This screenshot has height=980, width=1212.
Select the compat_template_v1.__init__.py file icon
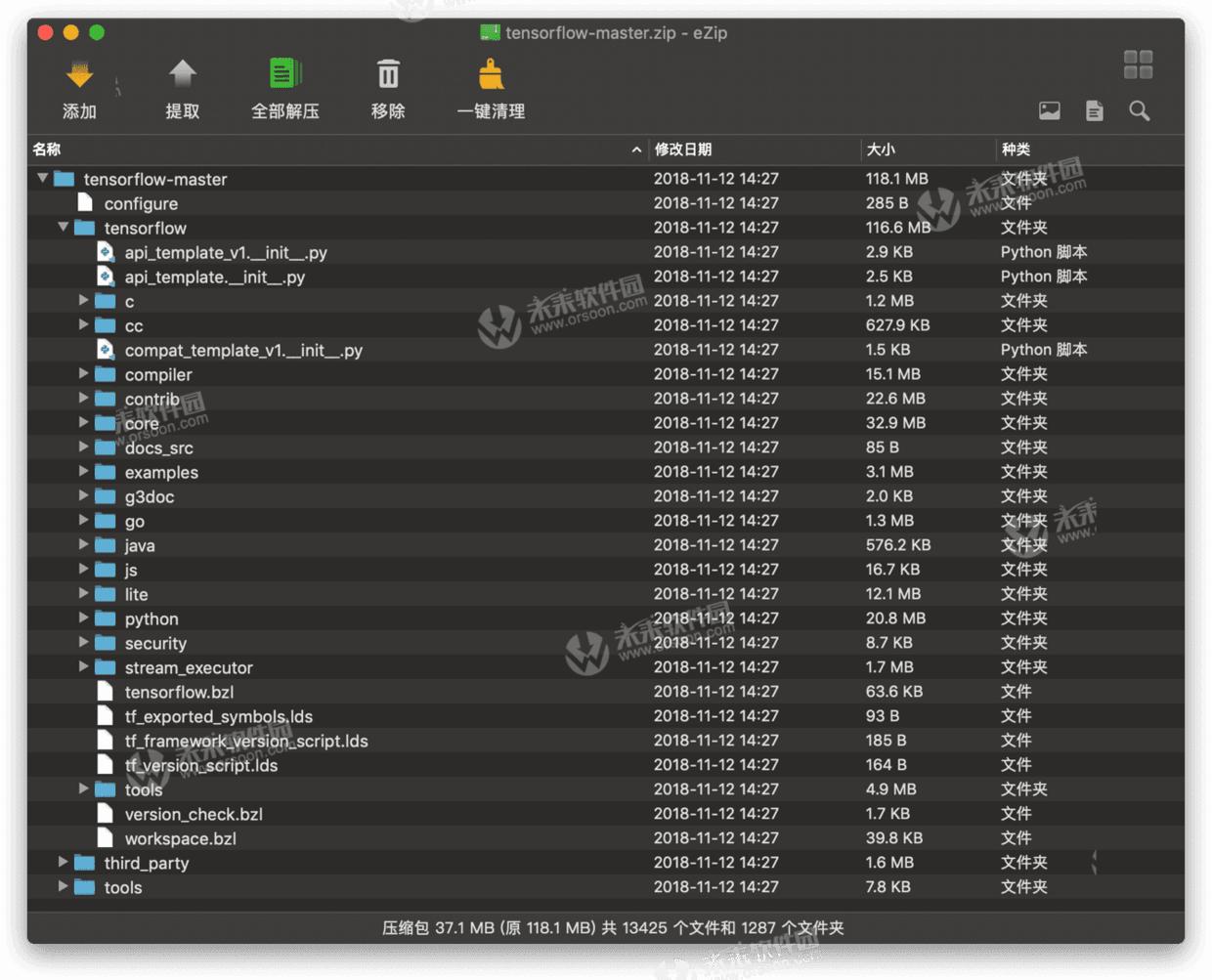coord(106,350)
